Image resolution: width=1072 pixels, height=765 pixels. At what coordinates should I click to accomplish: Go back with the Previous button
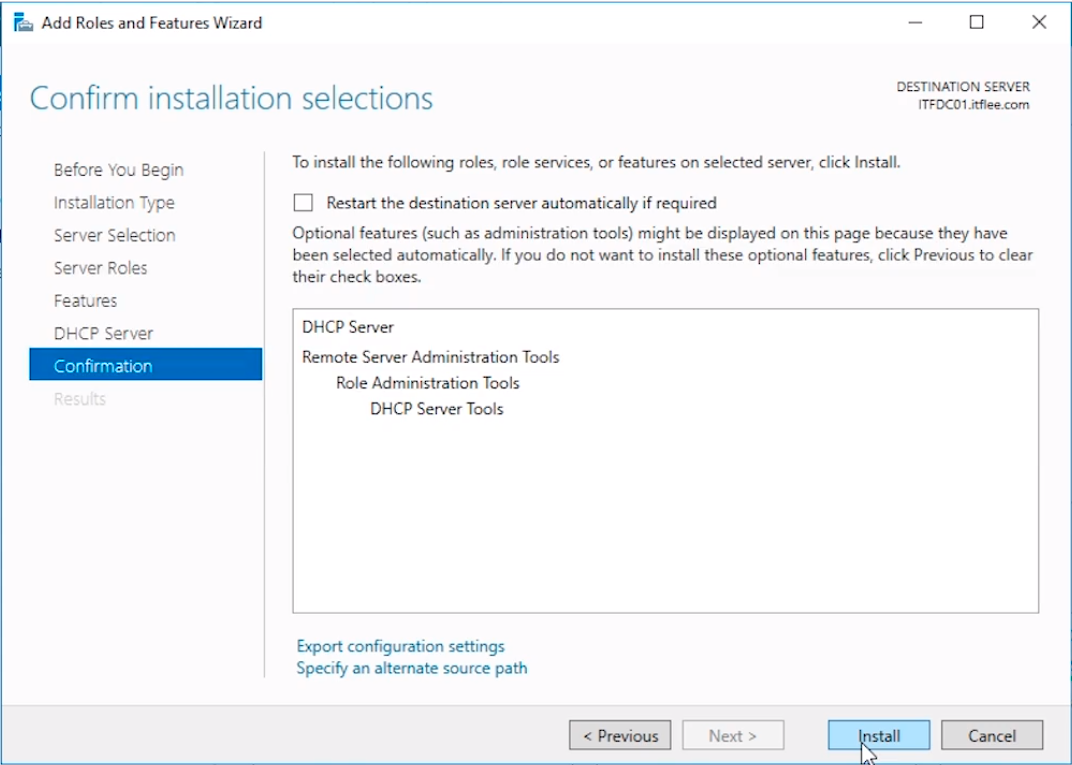tap(620, 736)
